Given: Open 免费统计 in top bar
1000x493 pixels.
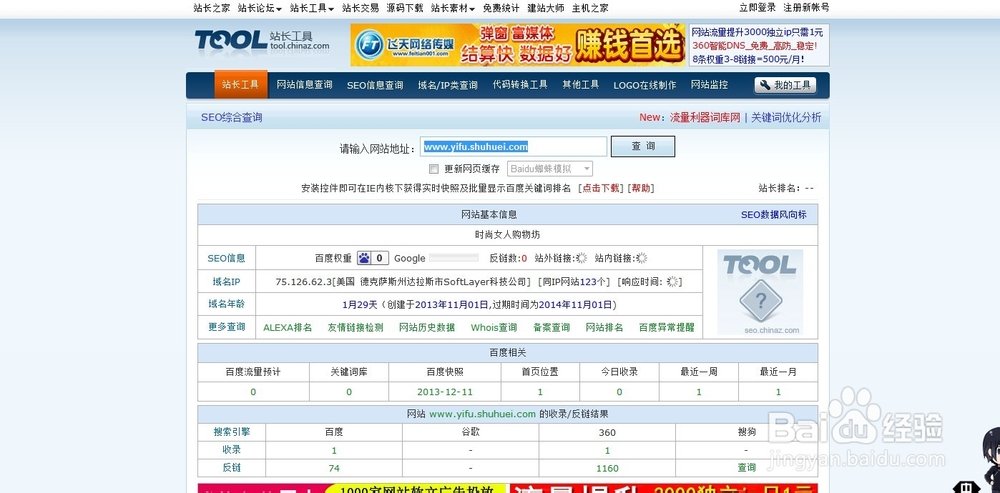Looking at the screenshot, I should pyautogui.click(x=501, y=8).
